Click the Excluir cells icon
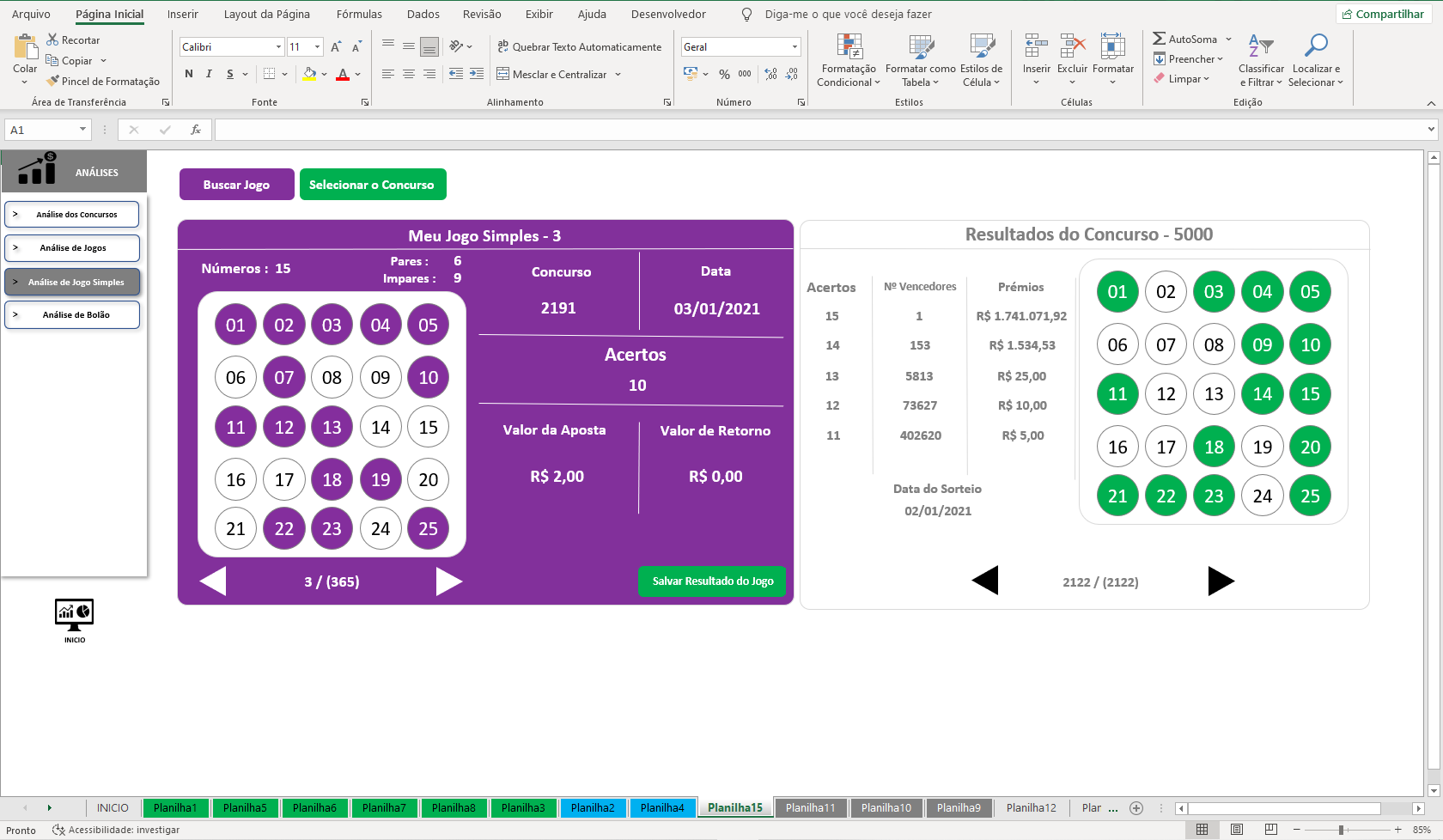The height and width of the screenshot is (840, 1443). (1073, 46)
